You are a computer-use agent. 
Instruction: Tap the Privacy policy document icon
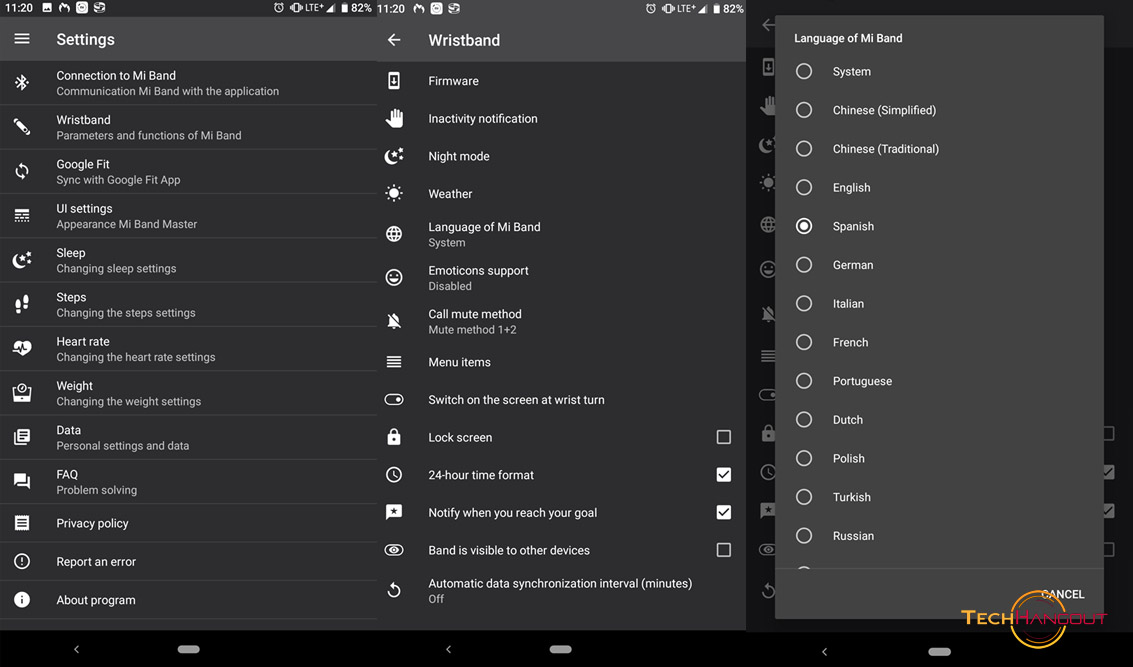point(22,523)
